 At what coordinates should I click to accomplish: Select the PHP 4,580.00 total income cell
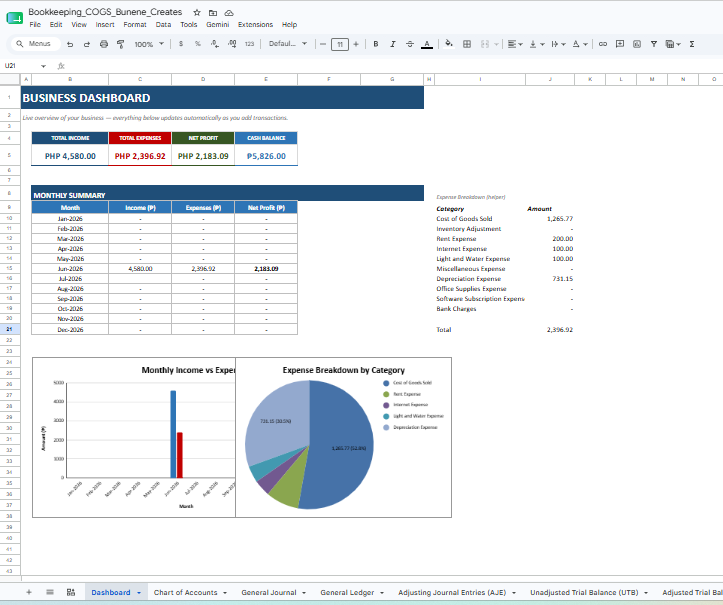tap(70, 156)
